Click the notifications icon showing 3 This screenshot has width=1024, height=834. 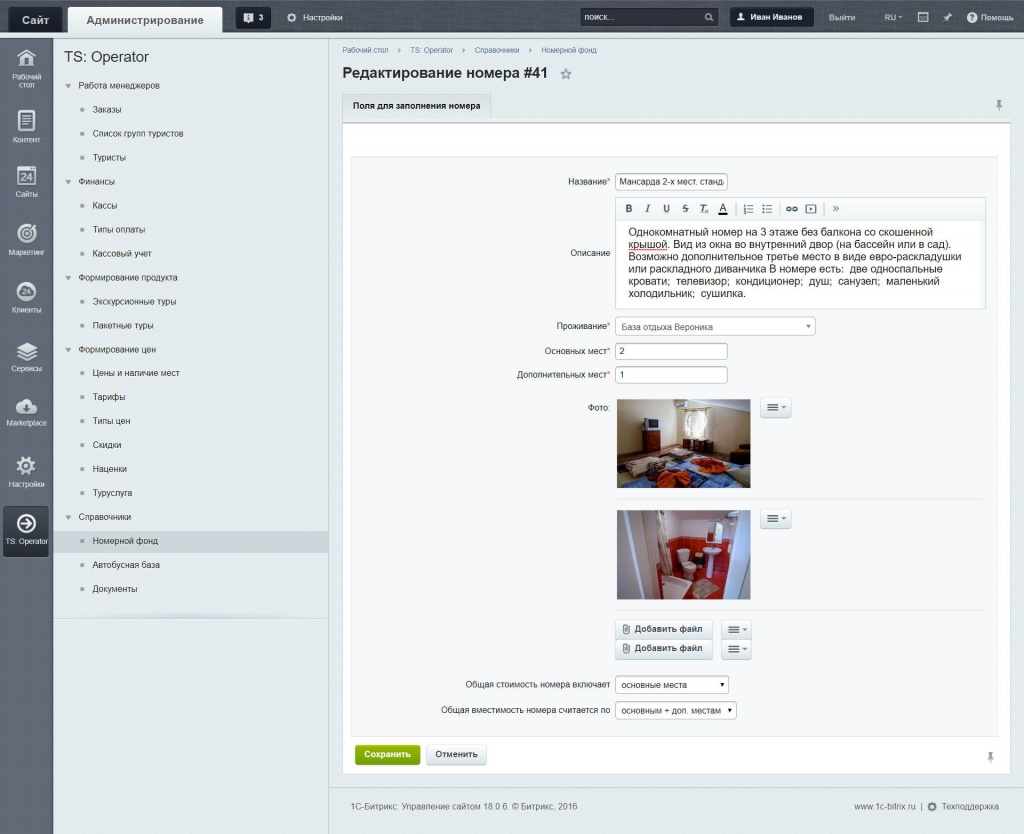(x=253, y=18)
